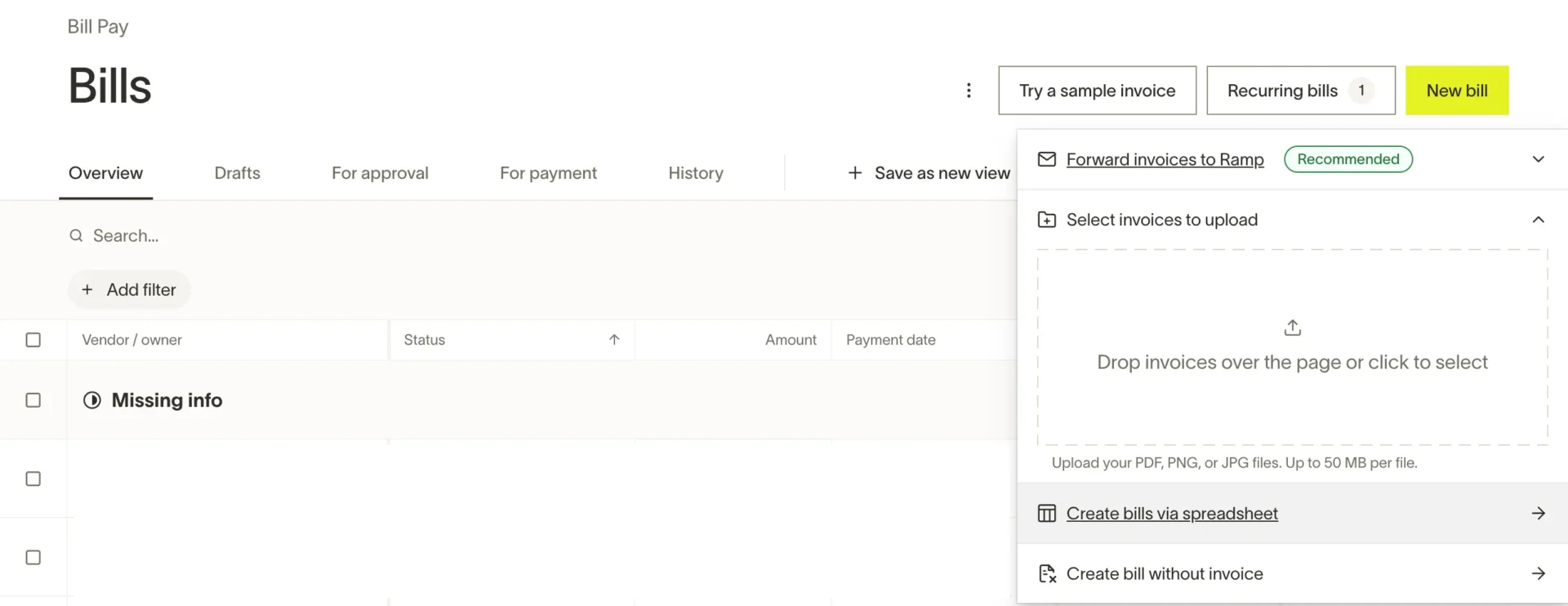
Task: Toggle the Status column sort arrow
Action: coord(615,340)
